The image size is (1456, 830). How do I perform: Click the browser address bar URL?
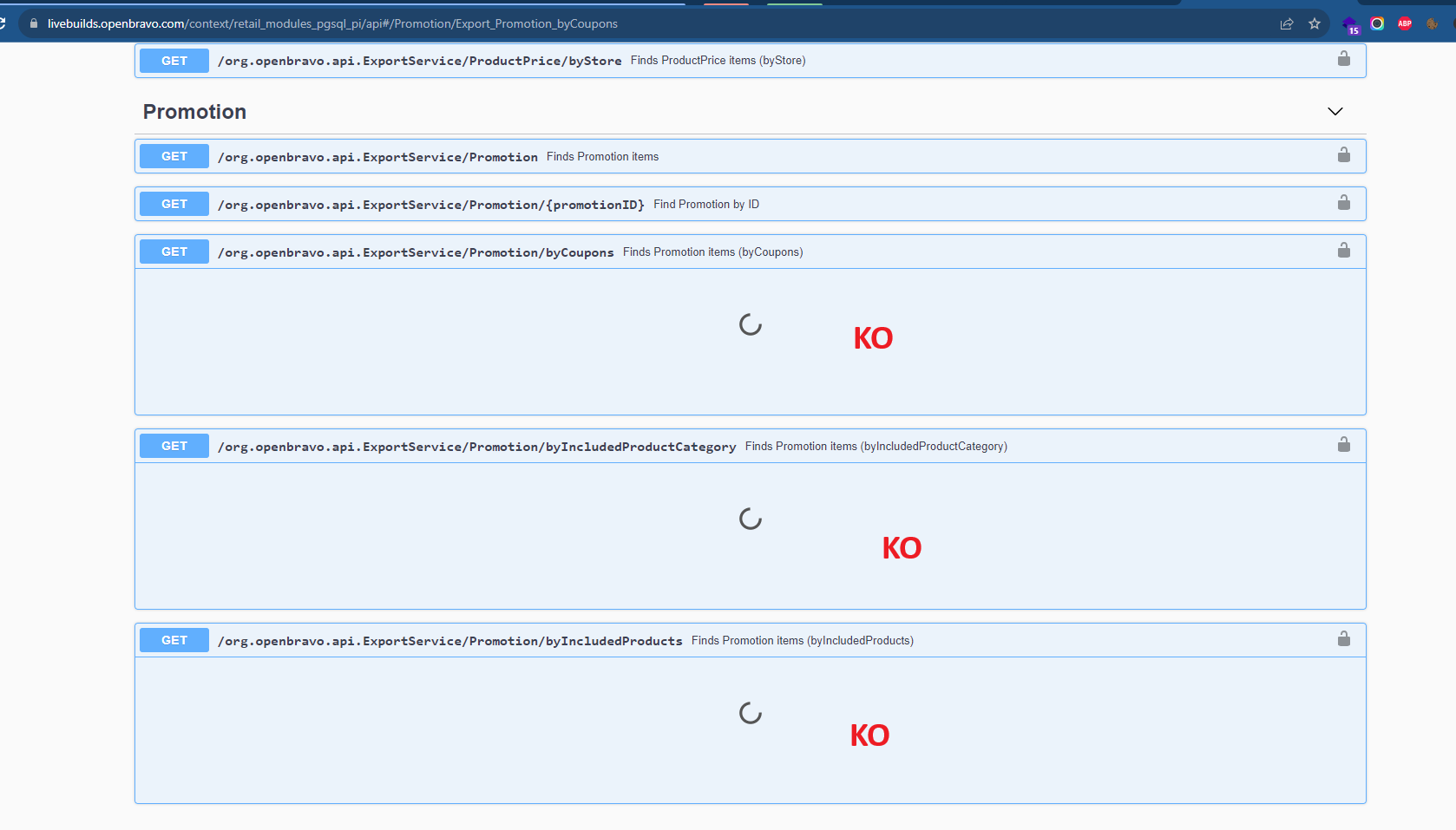tap(332, 23)
